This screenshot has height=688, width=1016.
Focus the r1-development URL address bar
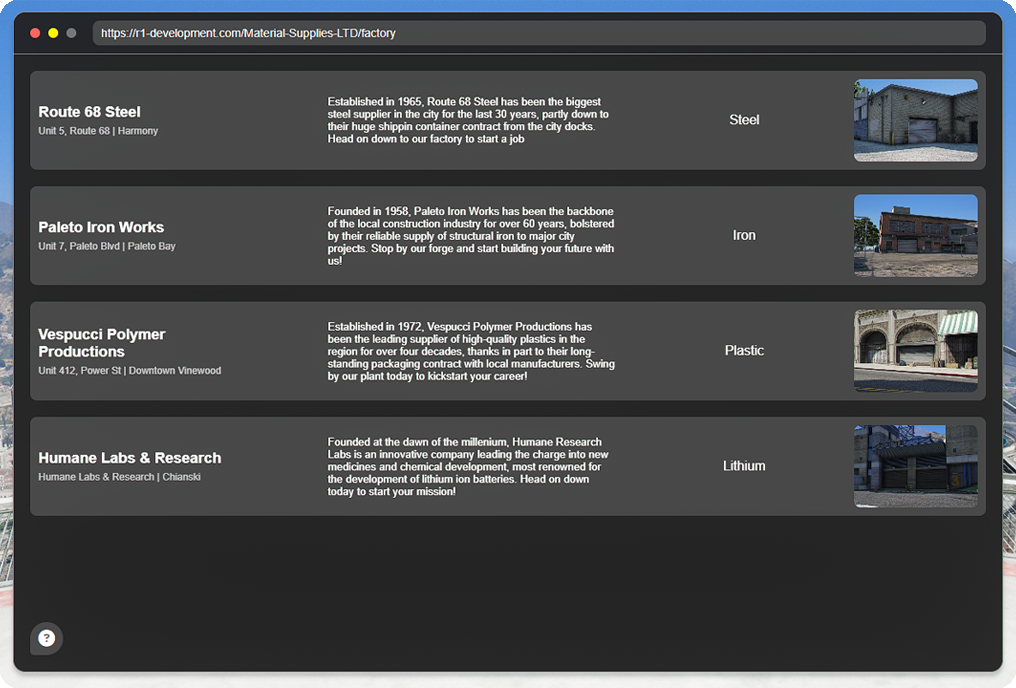tap(539, 33)
